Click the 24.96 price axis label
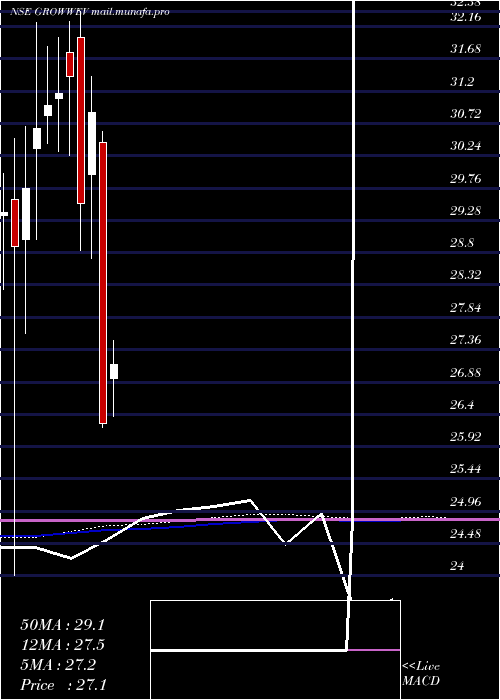Viewport: 500px width, 700px height. click(x=466, y=503)
